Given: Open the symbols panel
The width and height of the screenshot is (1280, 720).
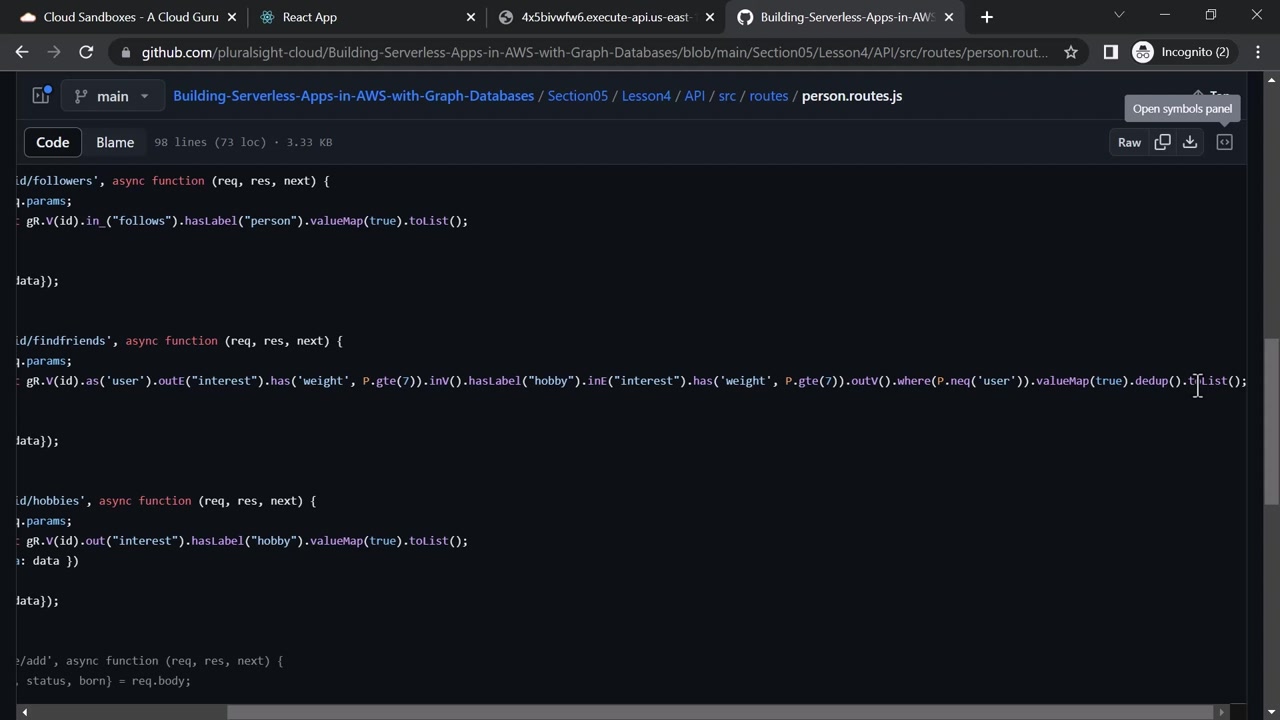Looking at the screenshot, I should click(x=1224, y=142).
